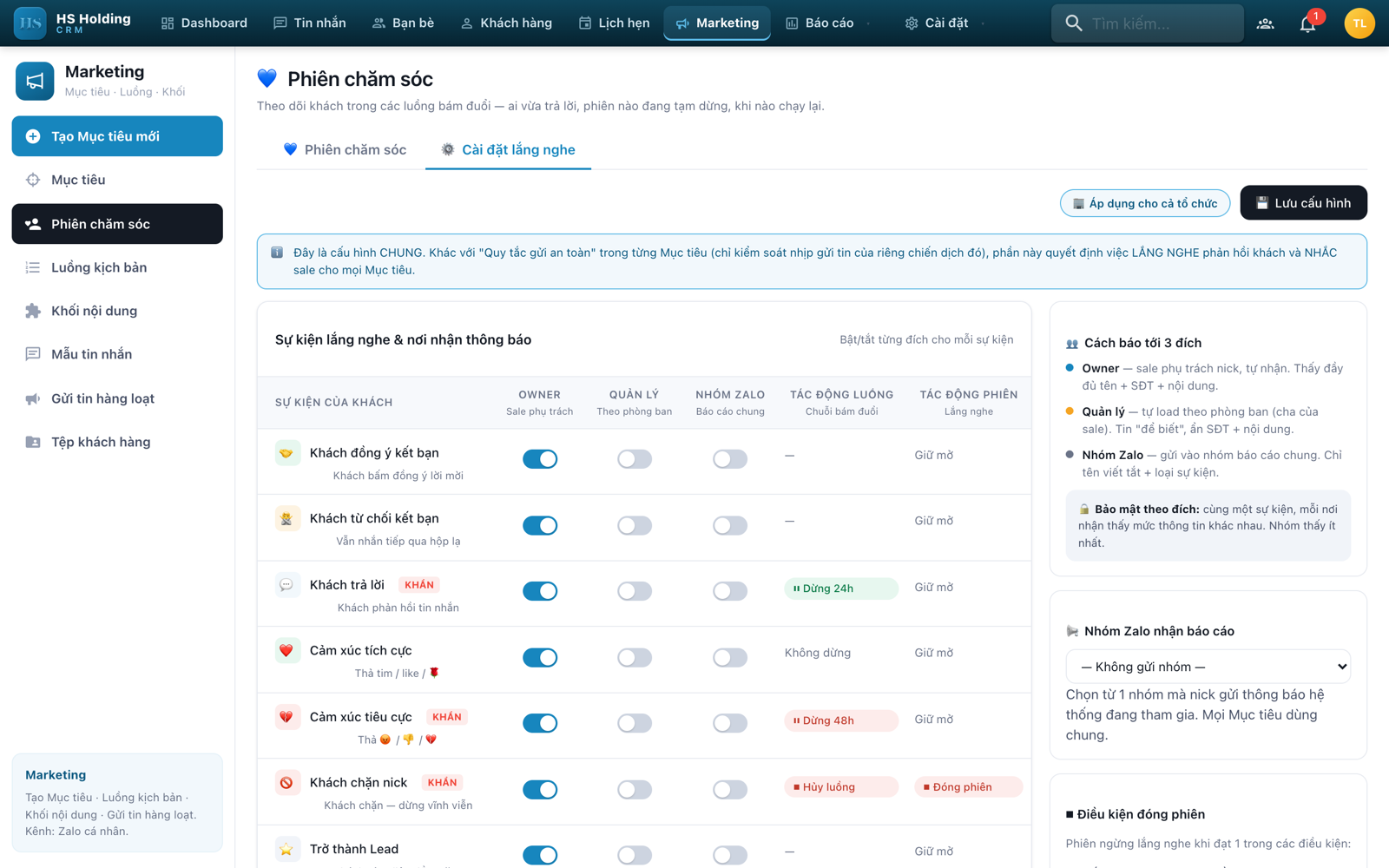1389x868 pixels.
Task: Click the chat bubble icon for Khách trả lời
Action: pos(286,585)
